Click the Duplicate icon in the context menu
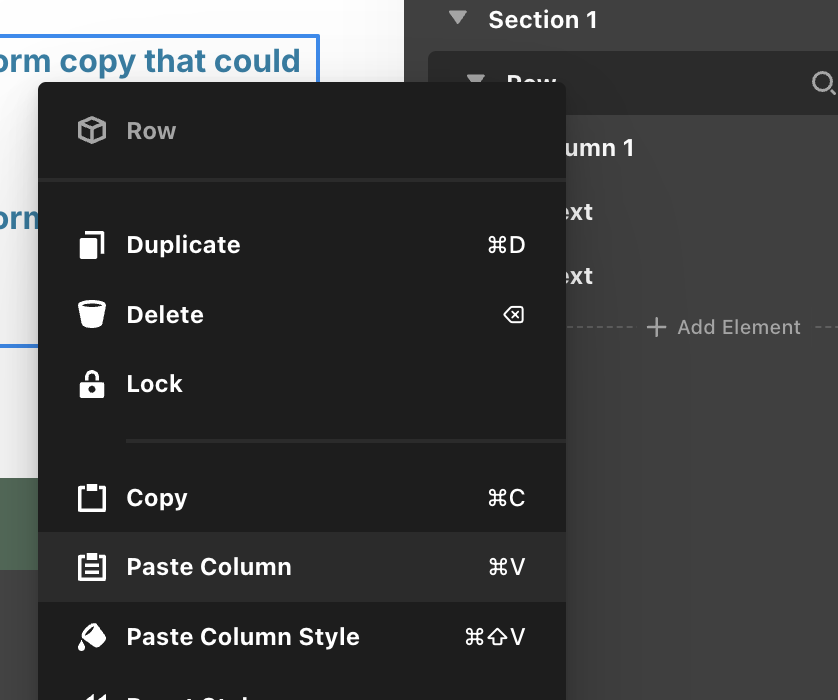The width and height of the screenshot is (838, 700). [92, 245]
